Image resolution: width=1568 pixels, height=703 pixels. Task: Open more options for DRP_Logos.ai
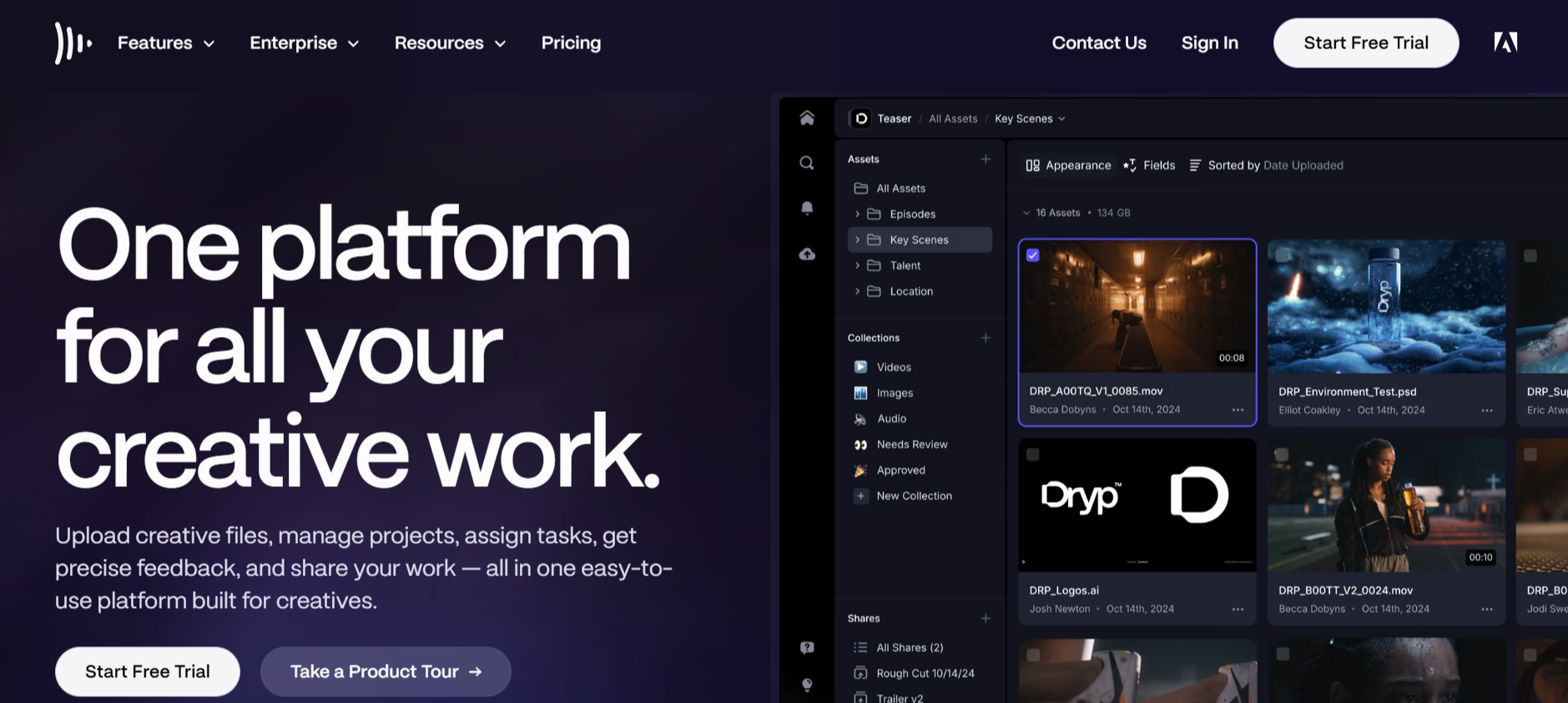click(1238, 609)
